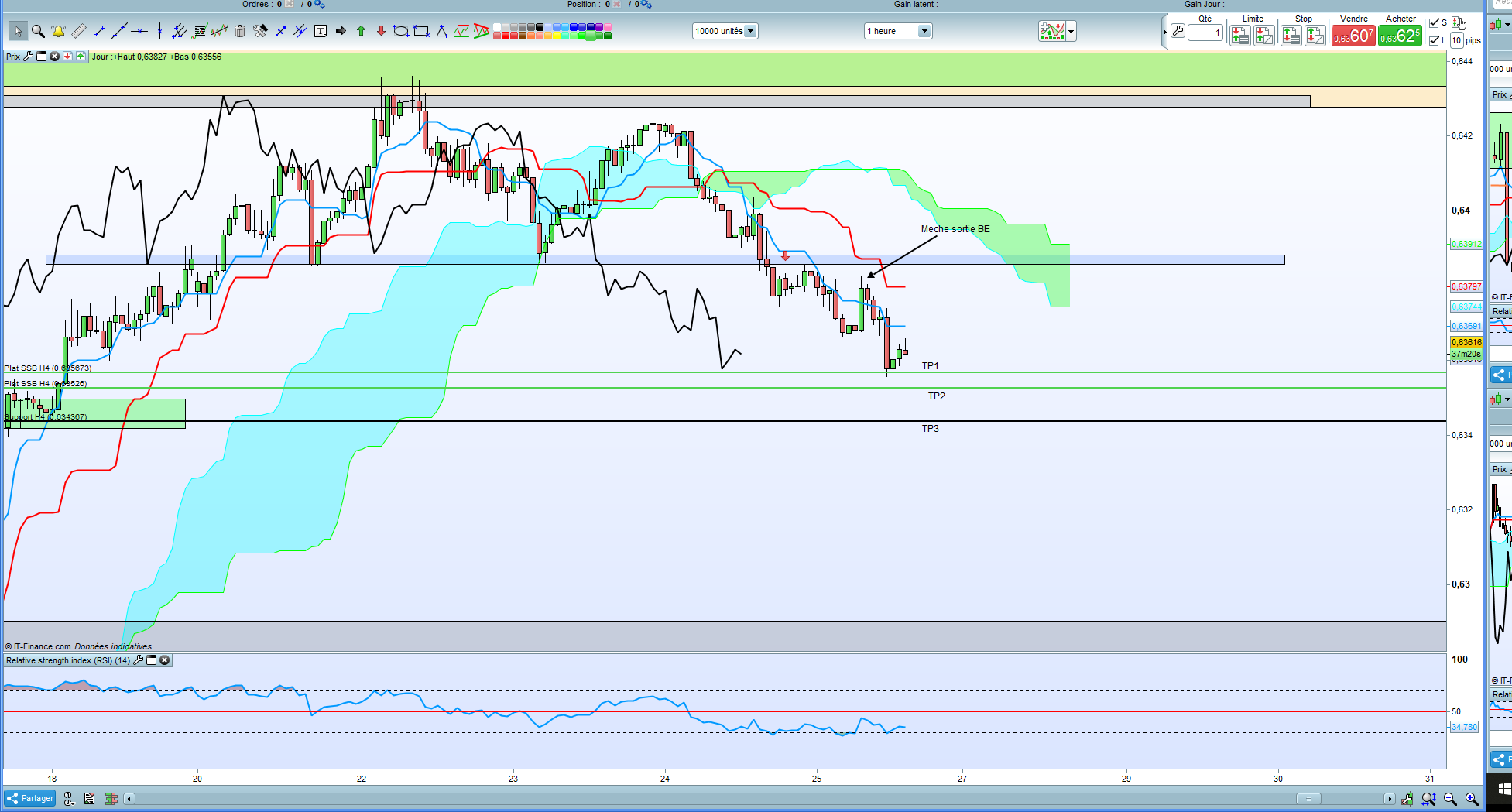Image resolution: width=1512 pixels, height=812 pixels.
Task: Expand the trading panel collapse arrow
Action: pyautogui.click(x=1164, y=32)
